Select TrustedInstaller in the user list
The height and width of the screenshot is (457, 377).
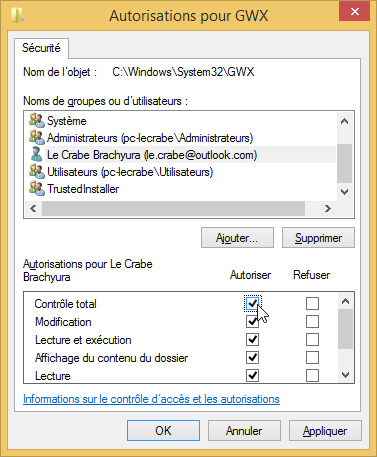coord(83,189)
